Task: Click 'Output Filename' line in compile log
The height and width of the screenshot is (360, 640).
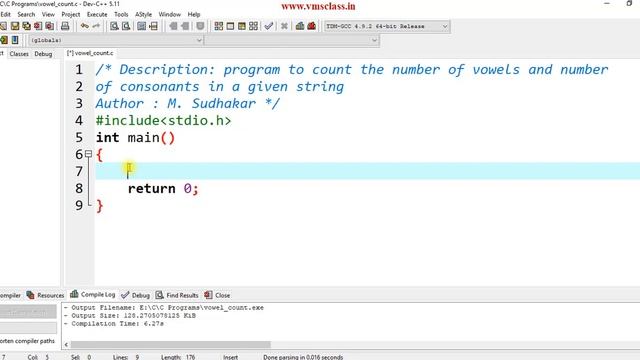Action: coord(164,308)
